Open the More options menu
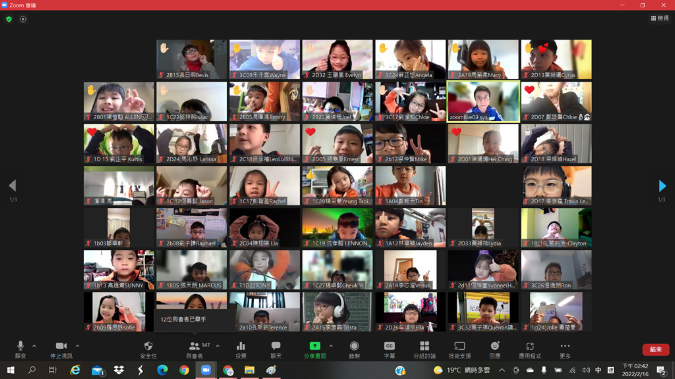The height and width of the screenshot is (379, 675). coord(565,349)
